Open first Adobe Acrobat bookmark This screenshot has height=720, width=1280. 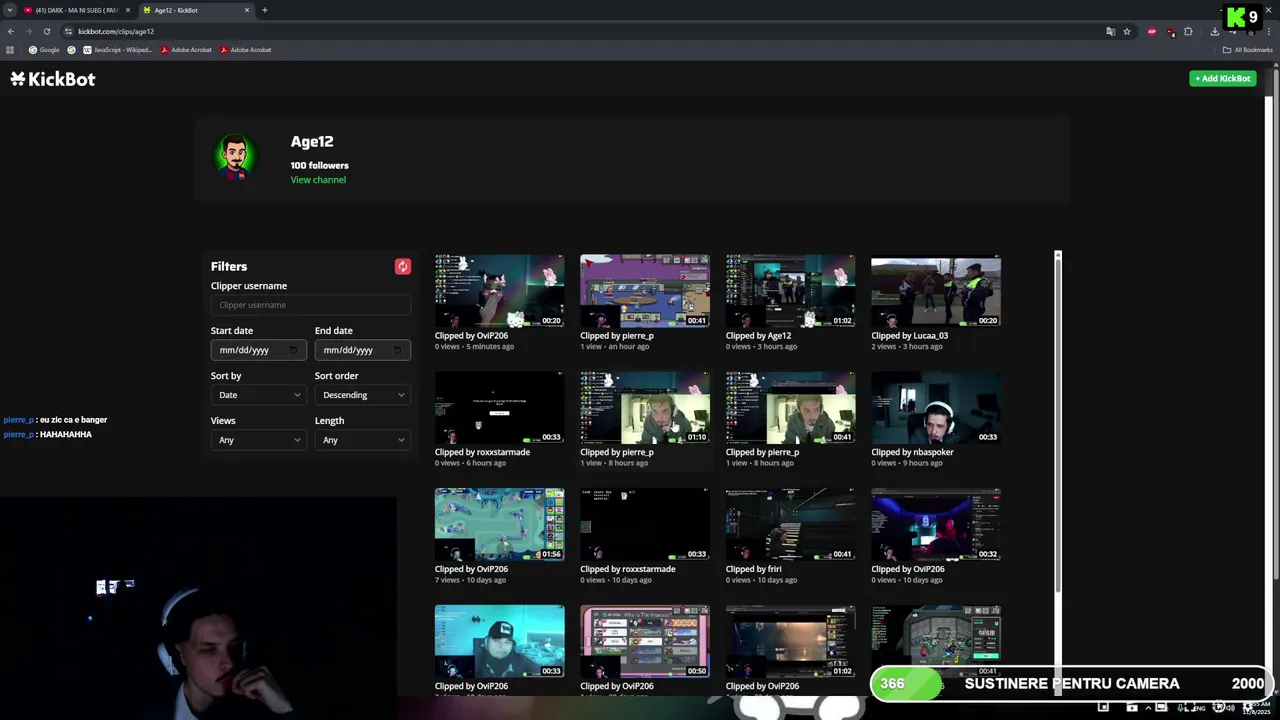(x=186, y=50)
